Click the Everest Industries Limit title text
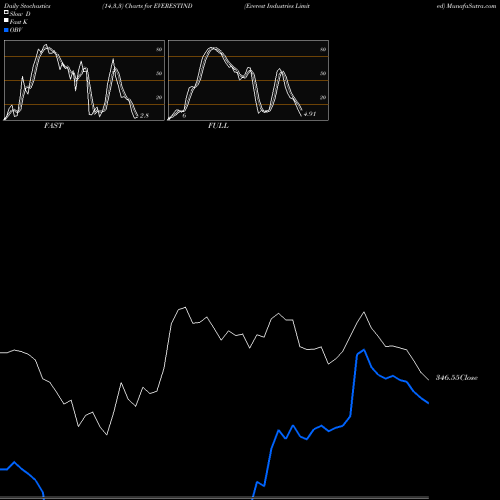500x500 pixels. [x=277, y=6]
